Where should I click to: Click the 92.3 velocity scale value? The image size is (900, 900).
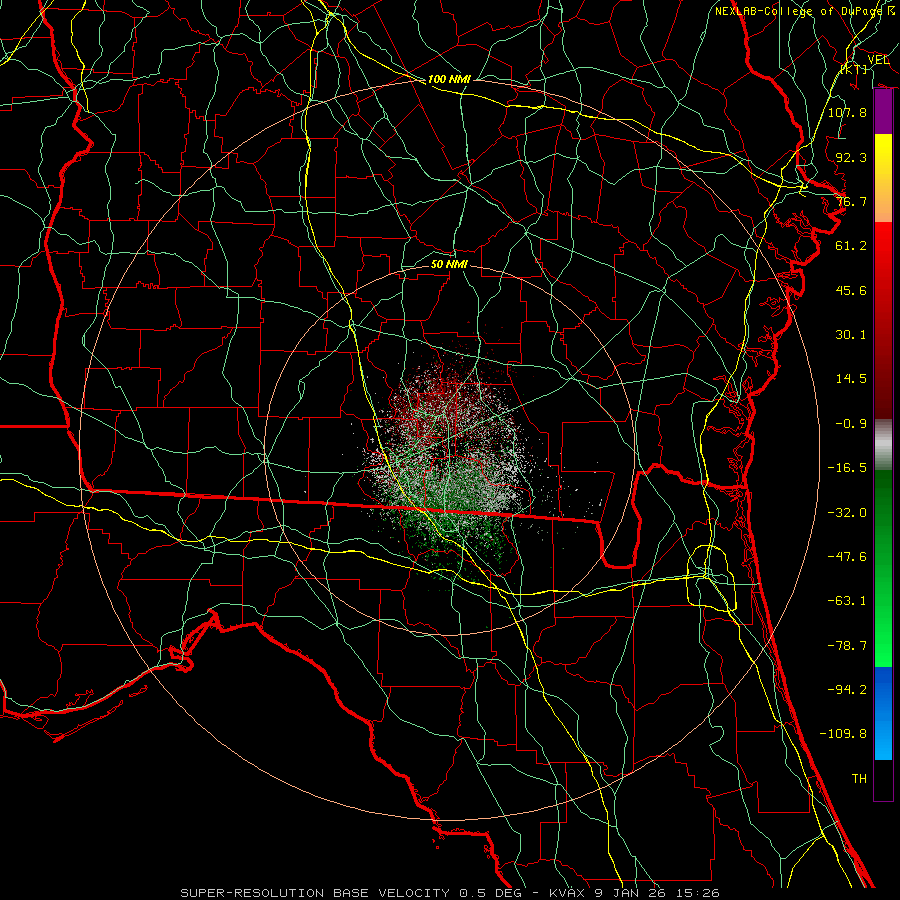click(x=851, y=157)
